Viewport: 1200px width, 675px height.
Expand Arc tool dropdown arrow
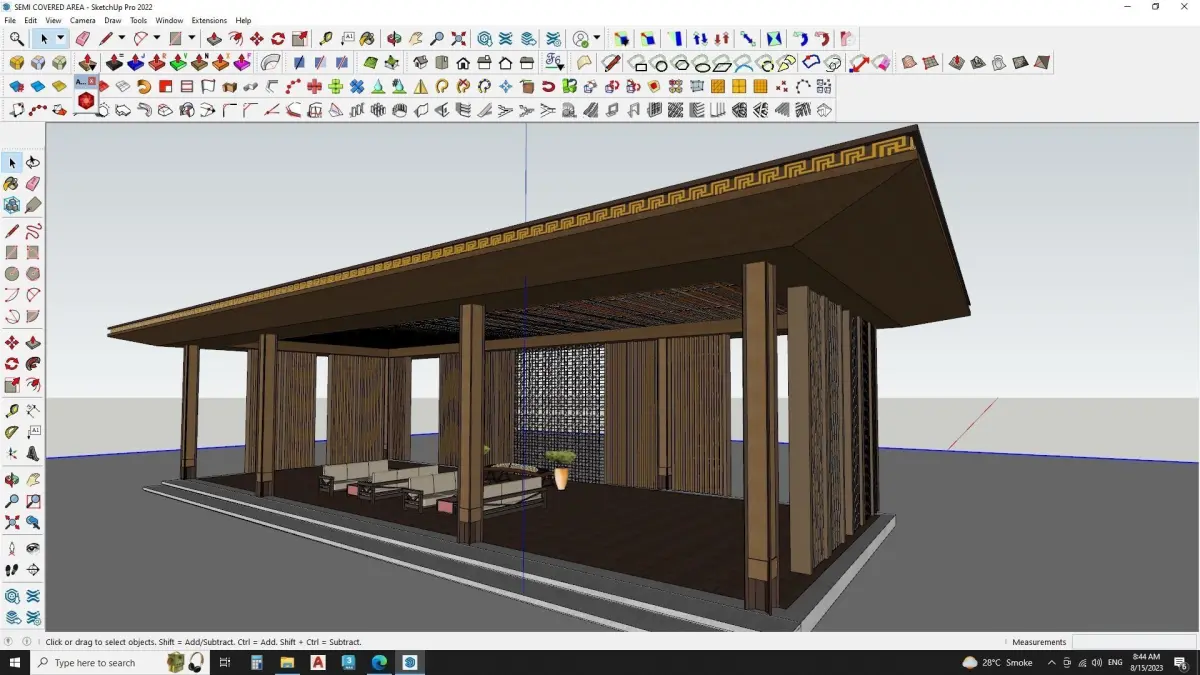[x=156, y=38]
